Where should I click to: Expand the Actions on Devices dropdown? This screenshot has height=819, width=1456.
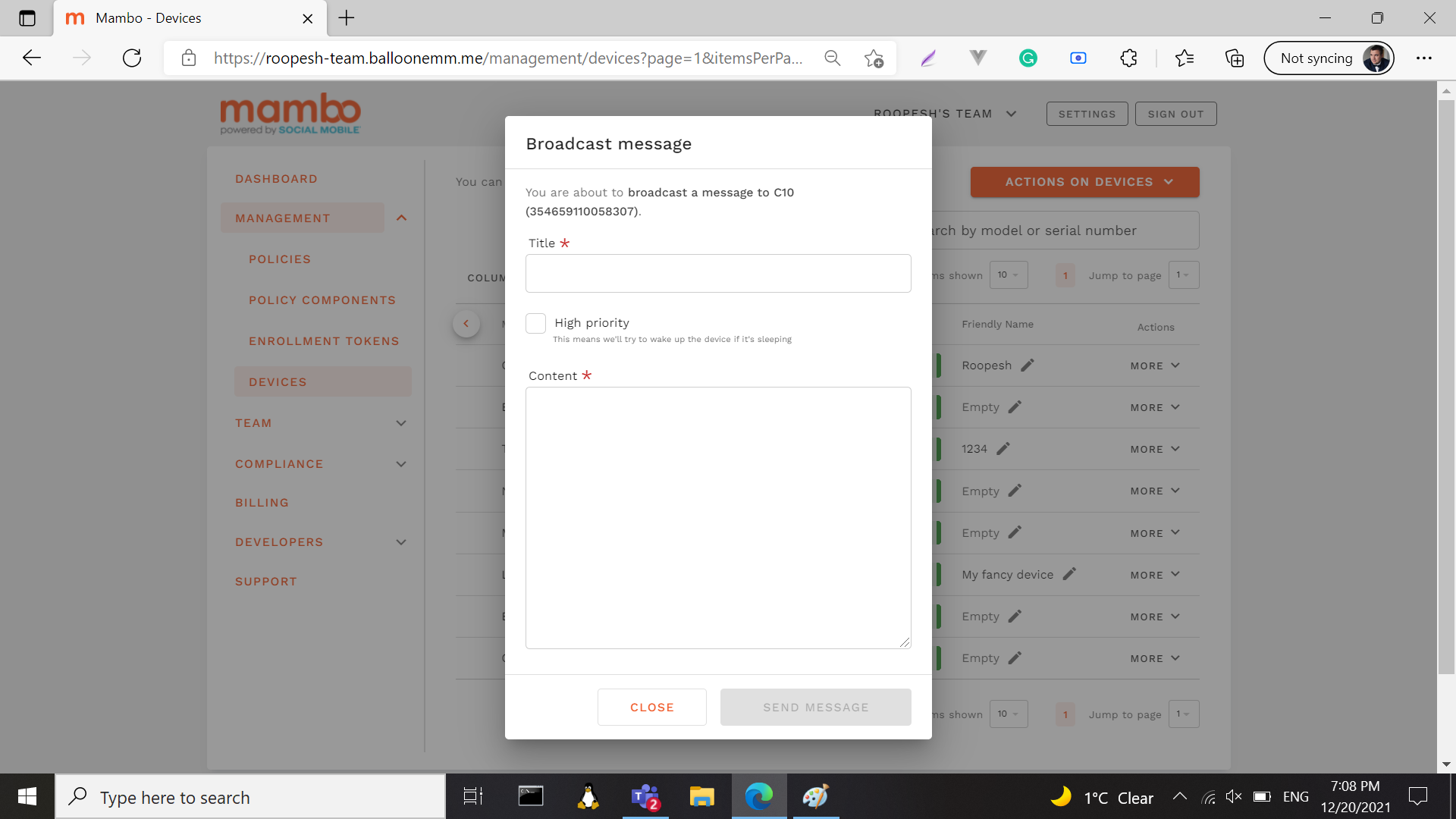pos(1084,182)
